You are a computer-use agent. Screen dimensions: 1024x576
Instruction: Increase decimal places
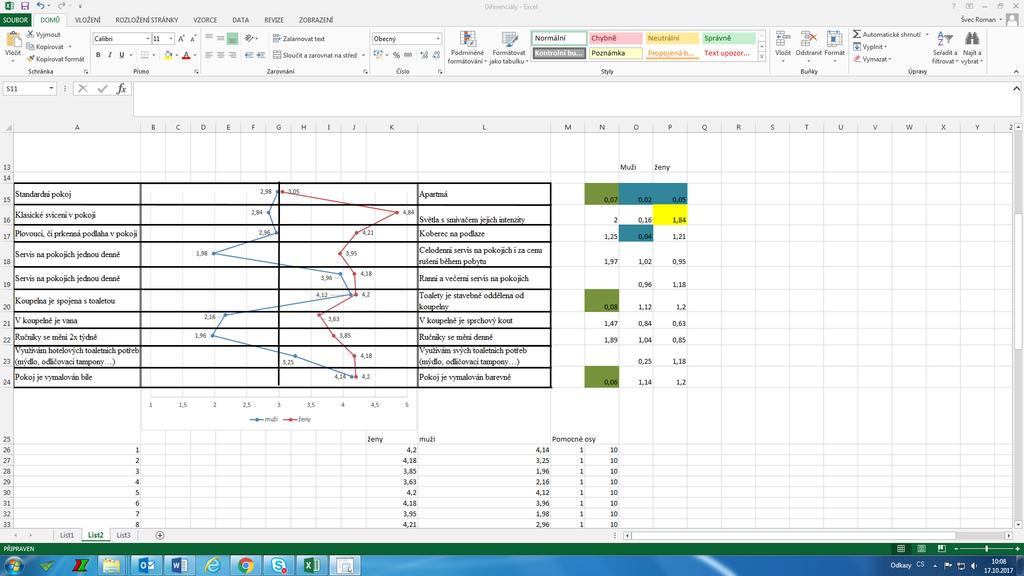point(424,56)
